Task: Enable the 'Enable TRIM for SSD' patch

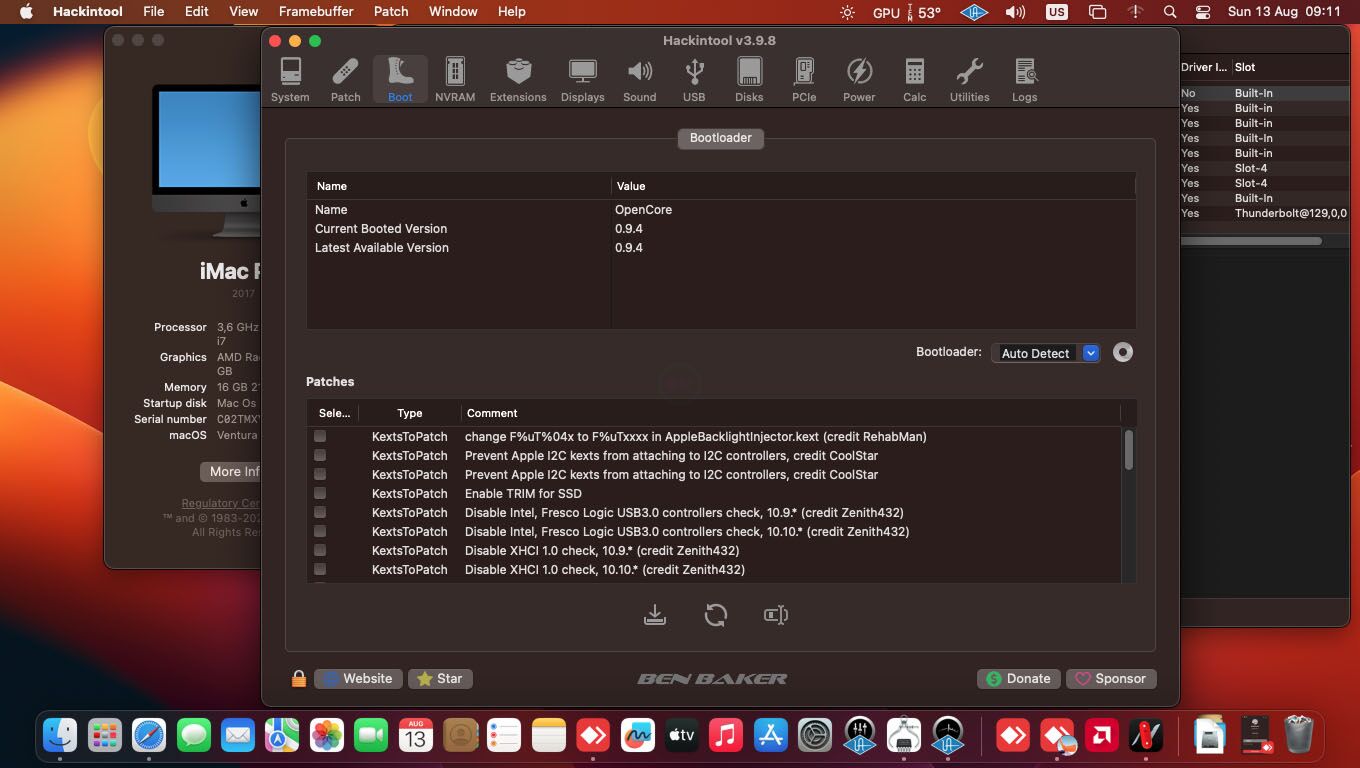Action: coord(320,492)
